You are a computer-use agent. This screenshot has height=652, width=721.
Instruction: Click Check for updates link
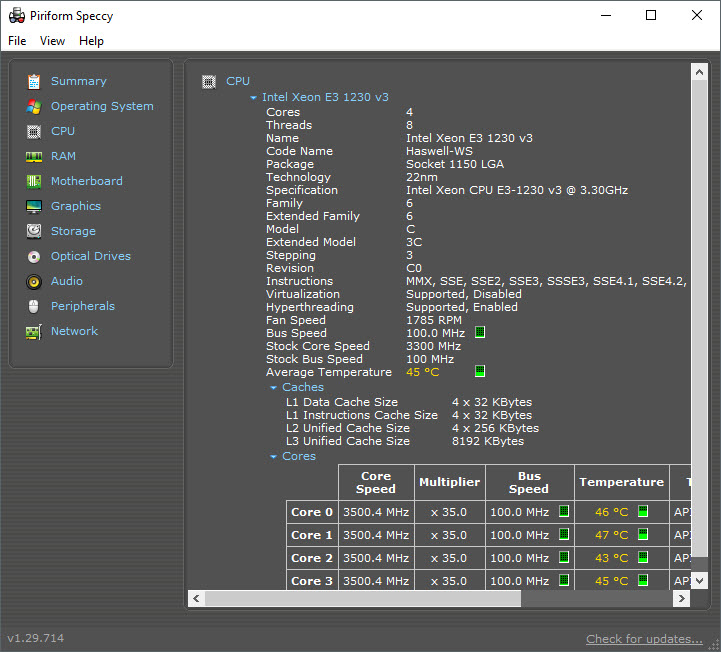tap(644, 639)
